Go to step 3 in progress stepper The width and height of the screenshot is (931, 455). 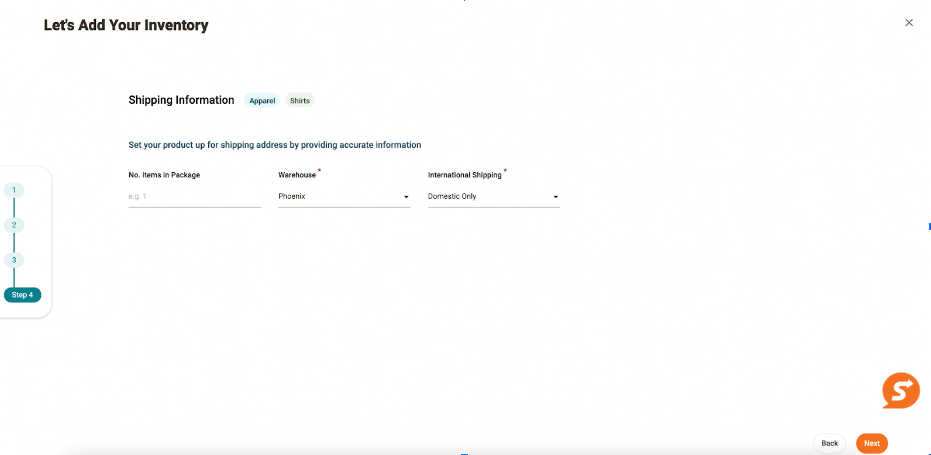tap(14, 260)
